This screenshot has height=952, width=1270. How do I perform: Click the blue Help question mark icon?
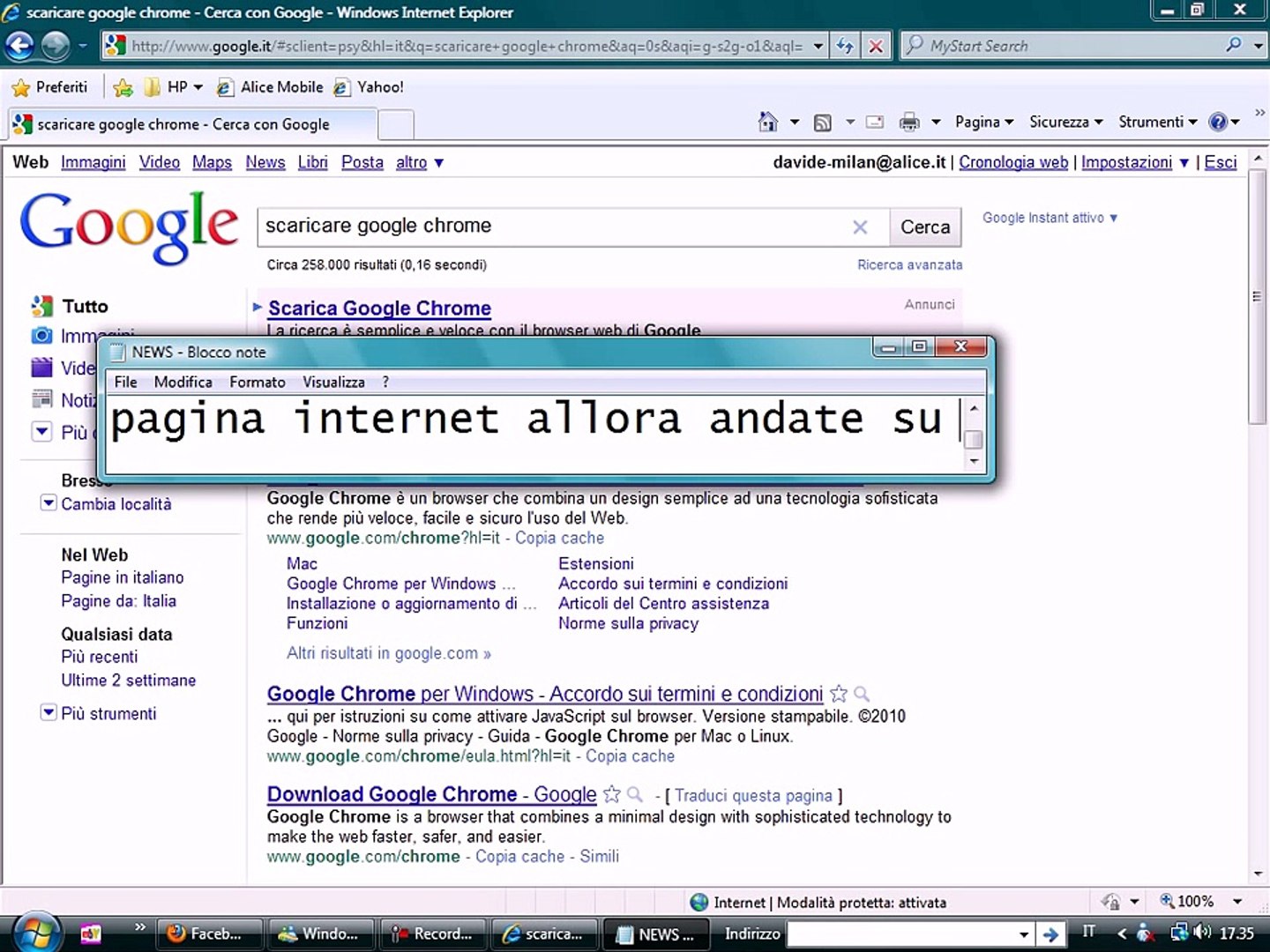point(1218,122)
